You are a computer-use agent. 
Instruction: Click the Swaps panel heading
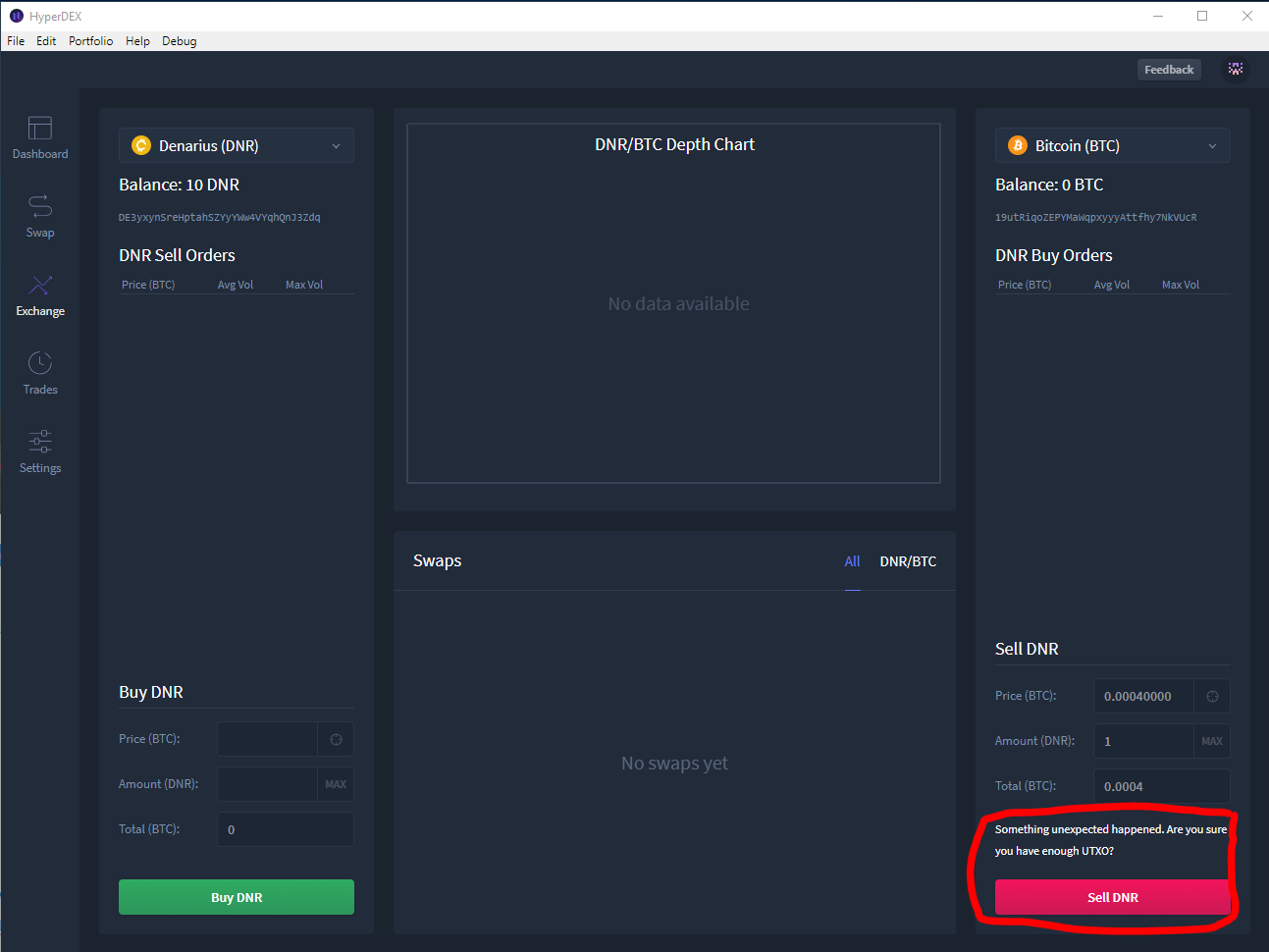[x=438, y=560]
